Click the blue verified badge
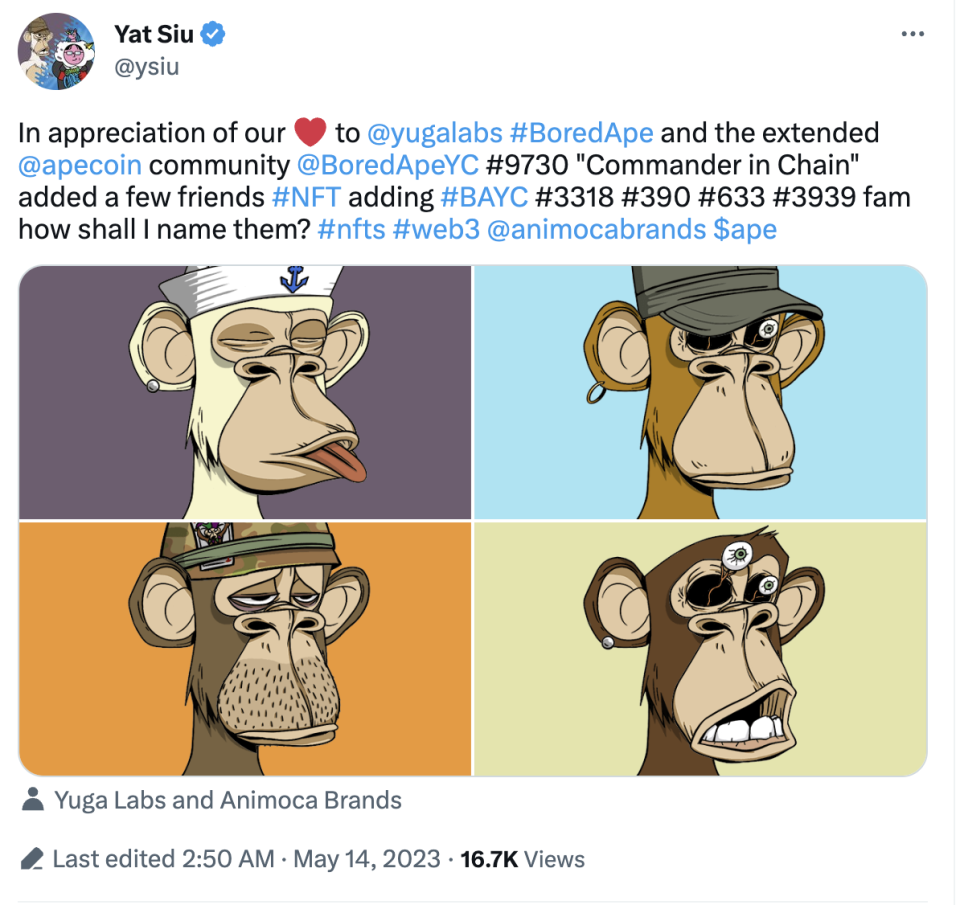 pos(213,36)
